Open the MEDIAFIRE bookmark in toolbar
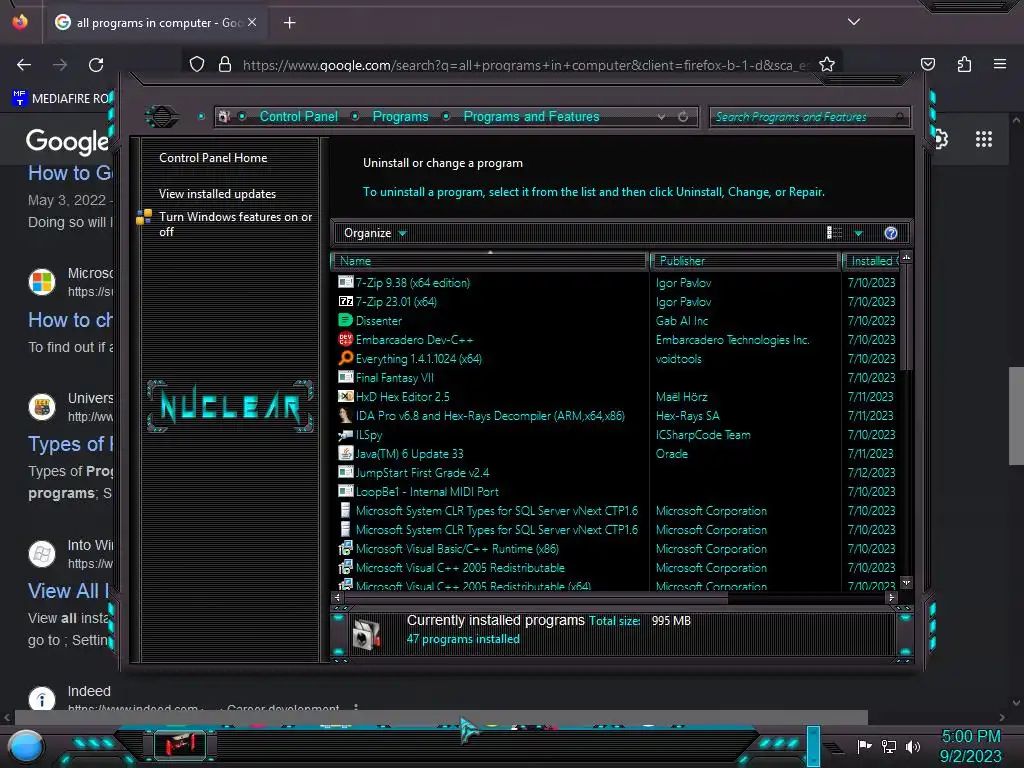The image size is (1024, 768). pos(63,99)
